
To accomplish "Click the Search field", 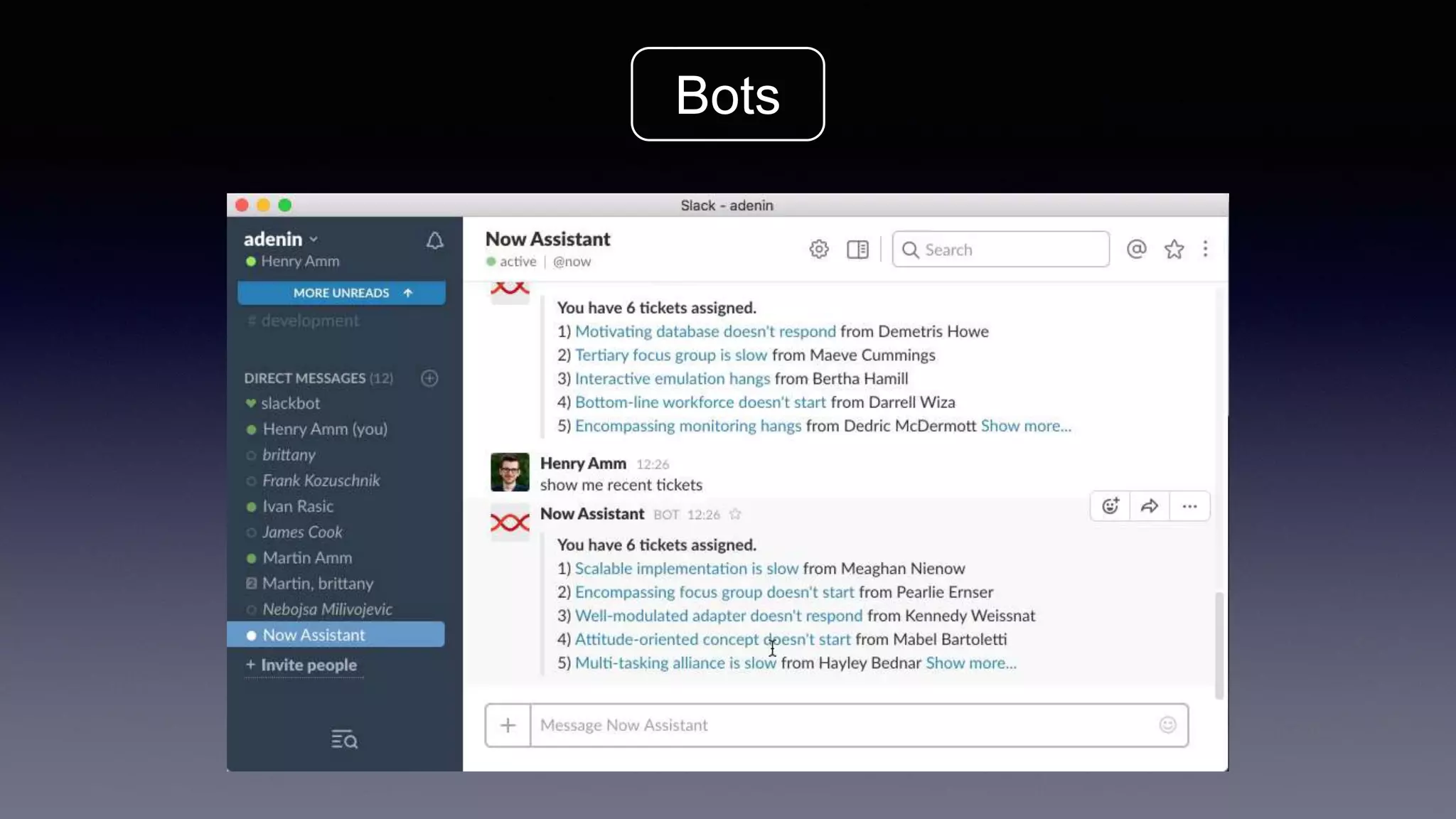I will click(x=1000, y=250).
